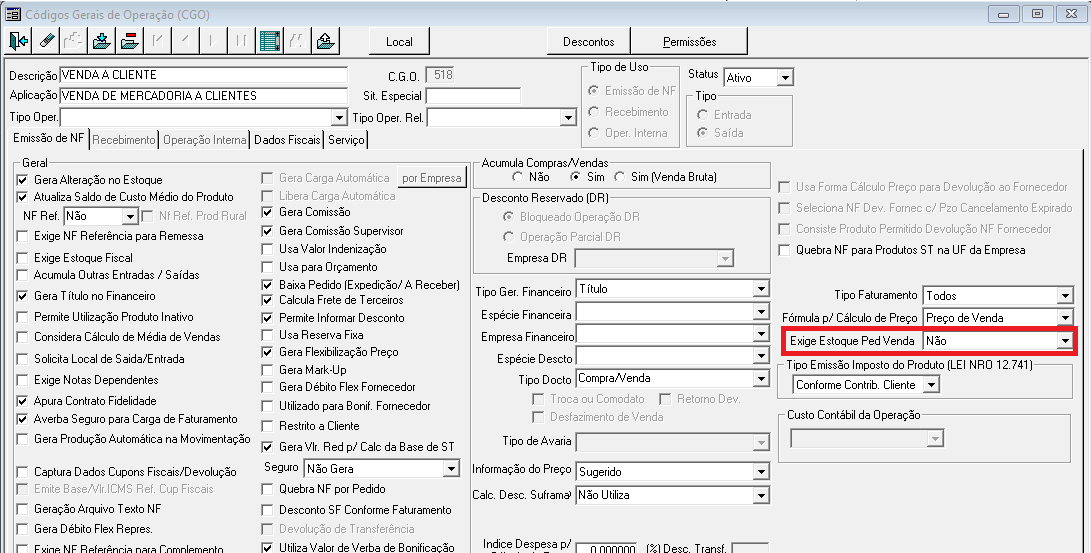The height and width of the screenshot is (553, 1091).
Task: Click the eraser clear-form toolbar icon
Action: point(47,41)
